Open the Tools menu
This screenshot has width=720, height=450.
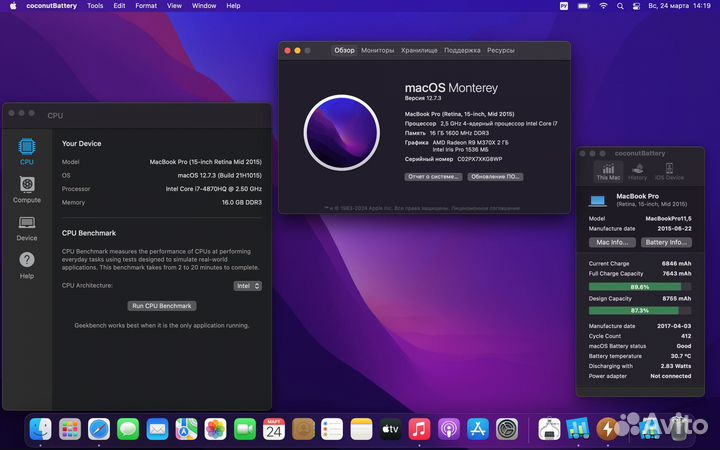pyautogui.click(x=95, y=6)
